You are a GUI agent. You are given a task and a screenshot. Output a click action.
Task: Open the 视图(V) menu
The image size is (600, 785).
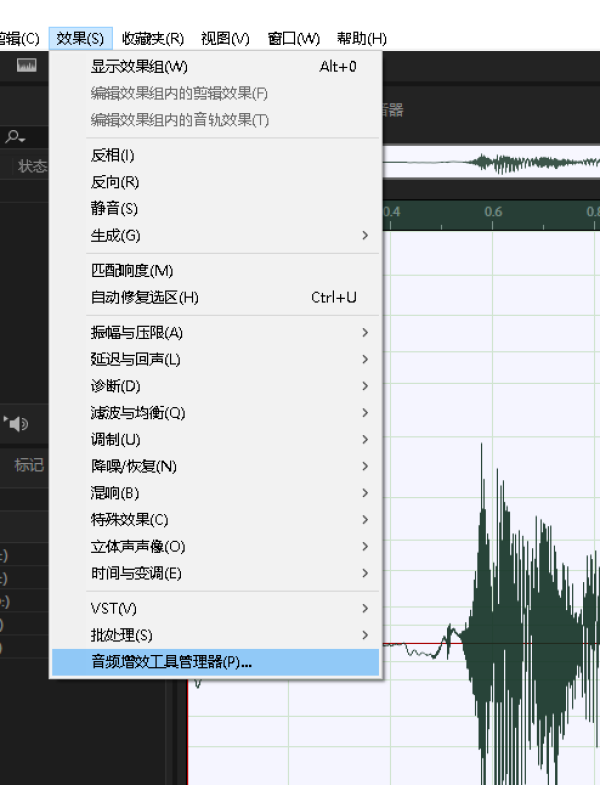click(x=225, y=39)
